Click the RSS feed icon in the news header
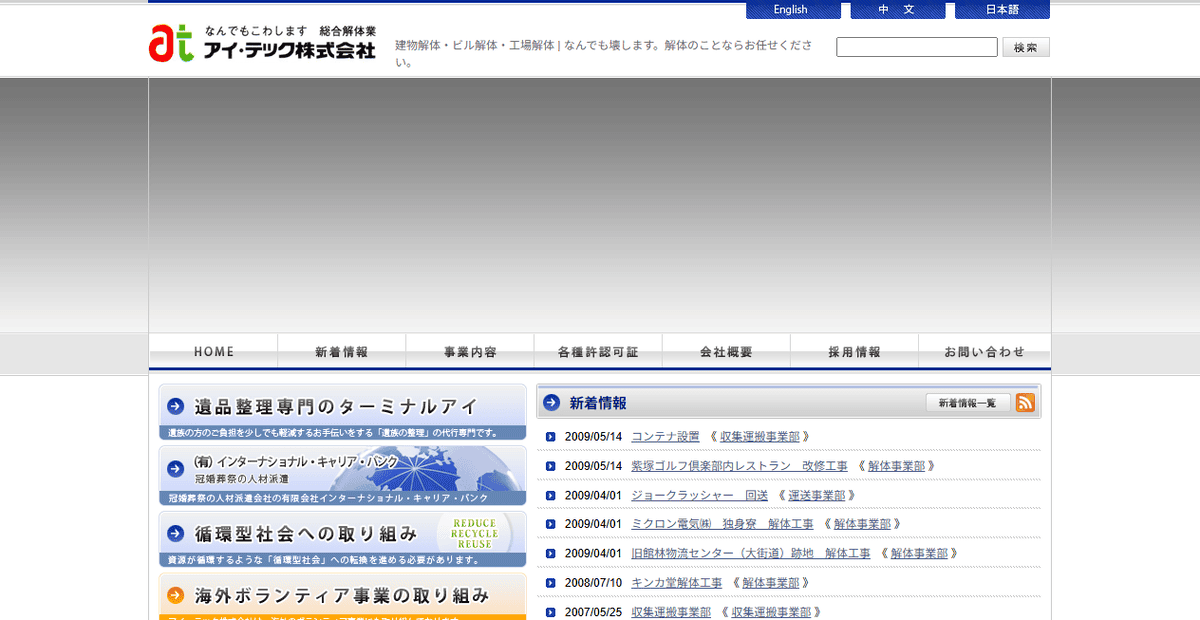 click(1024, 402)
